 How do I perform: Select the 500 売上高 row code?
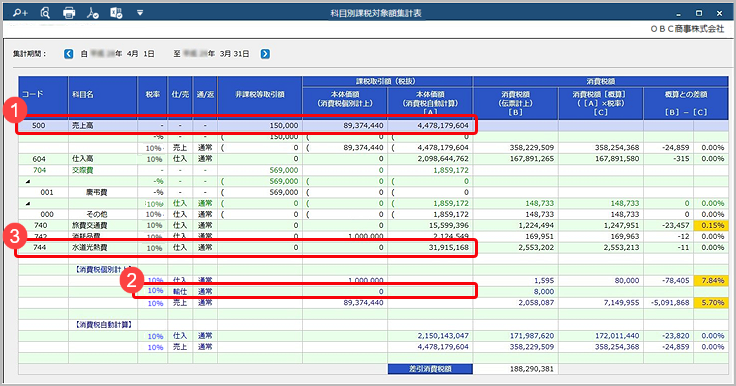coord(38,126)
